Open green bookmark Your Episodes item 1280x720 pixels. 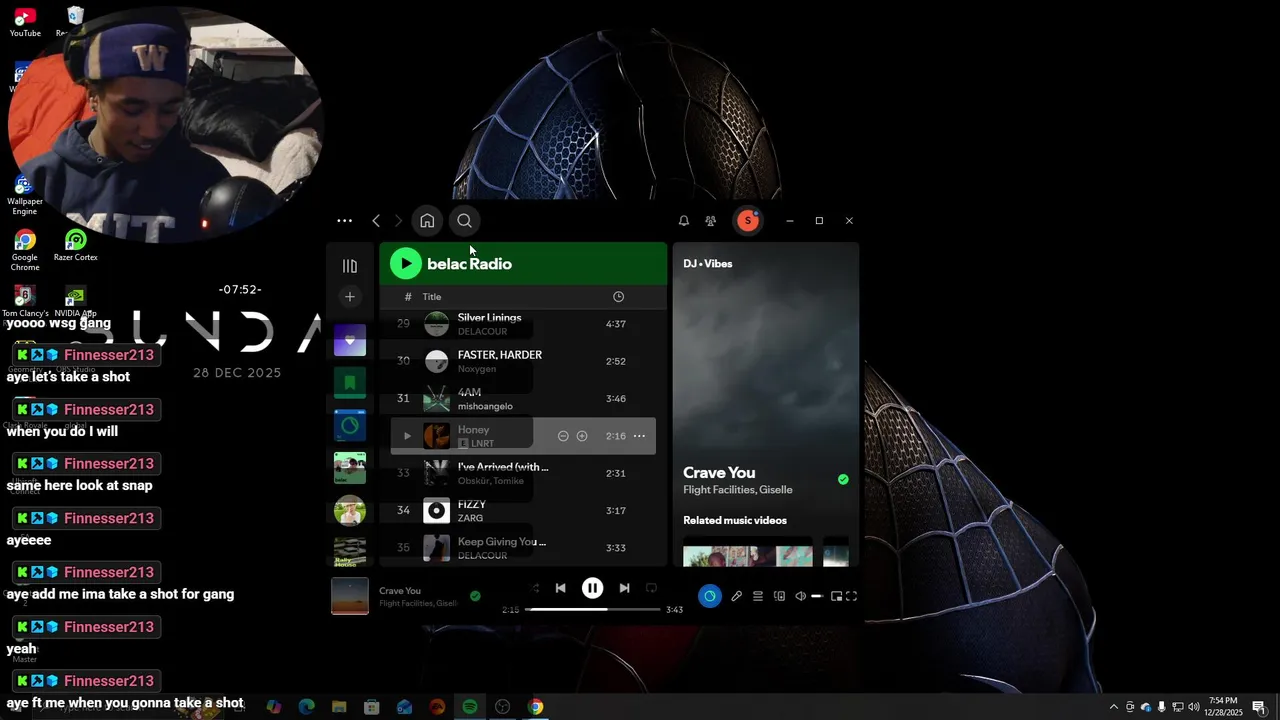(x=349, y=382)
